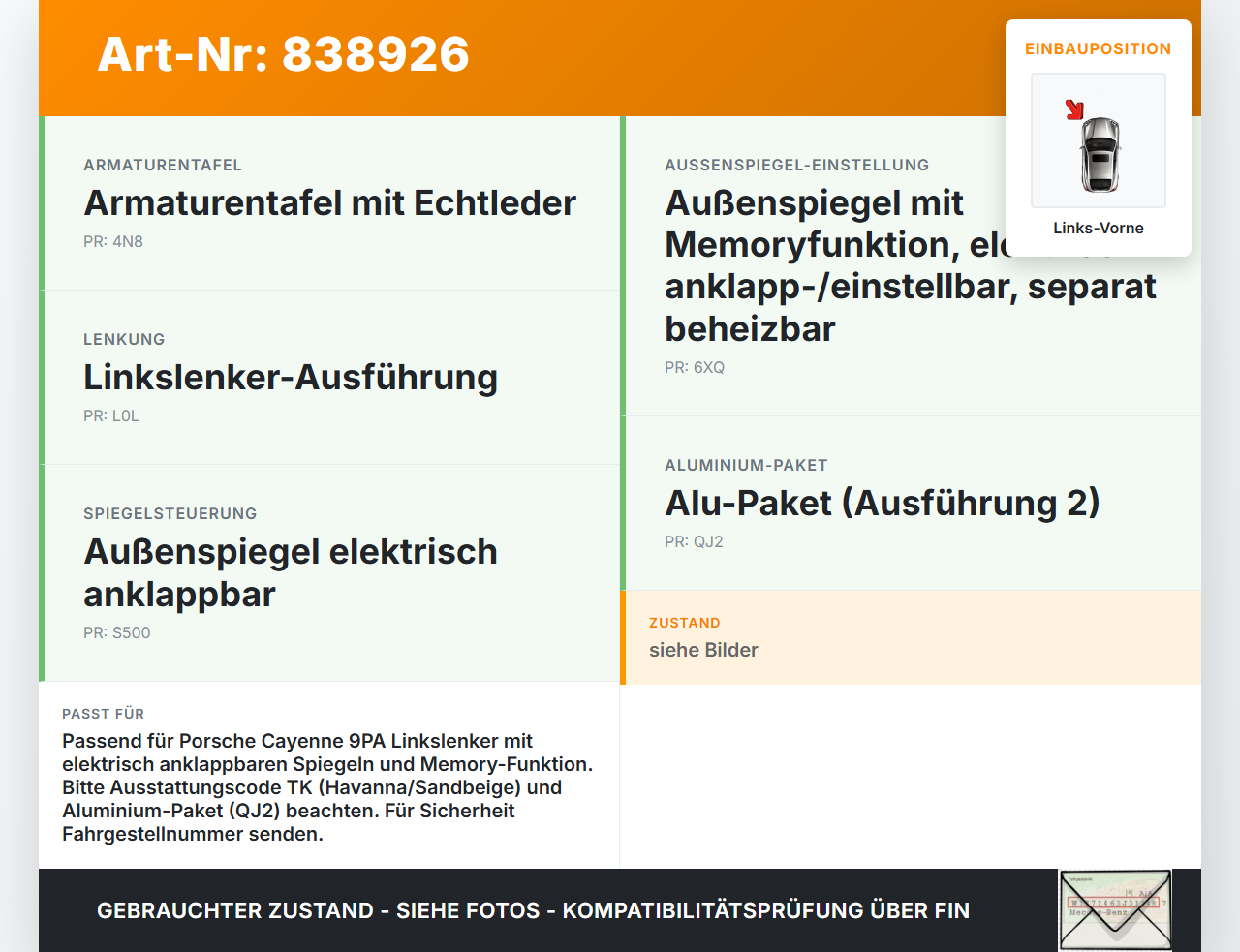The height and width of the screenshot is (952, 1240).
Task: Click the Zustand siehe Bilder box
Action: point(911,637)
